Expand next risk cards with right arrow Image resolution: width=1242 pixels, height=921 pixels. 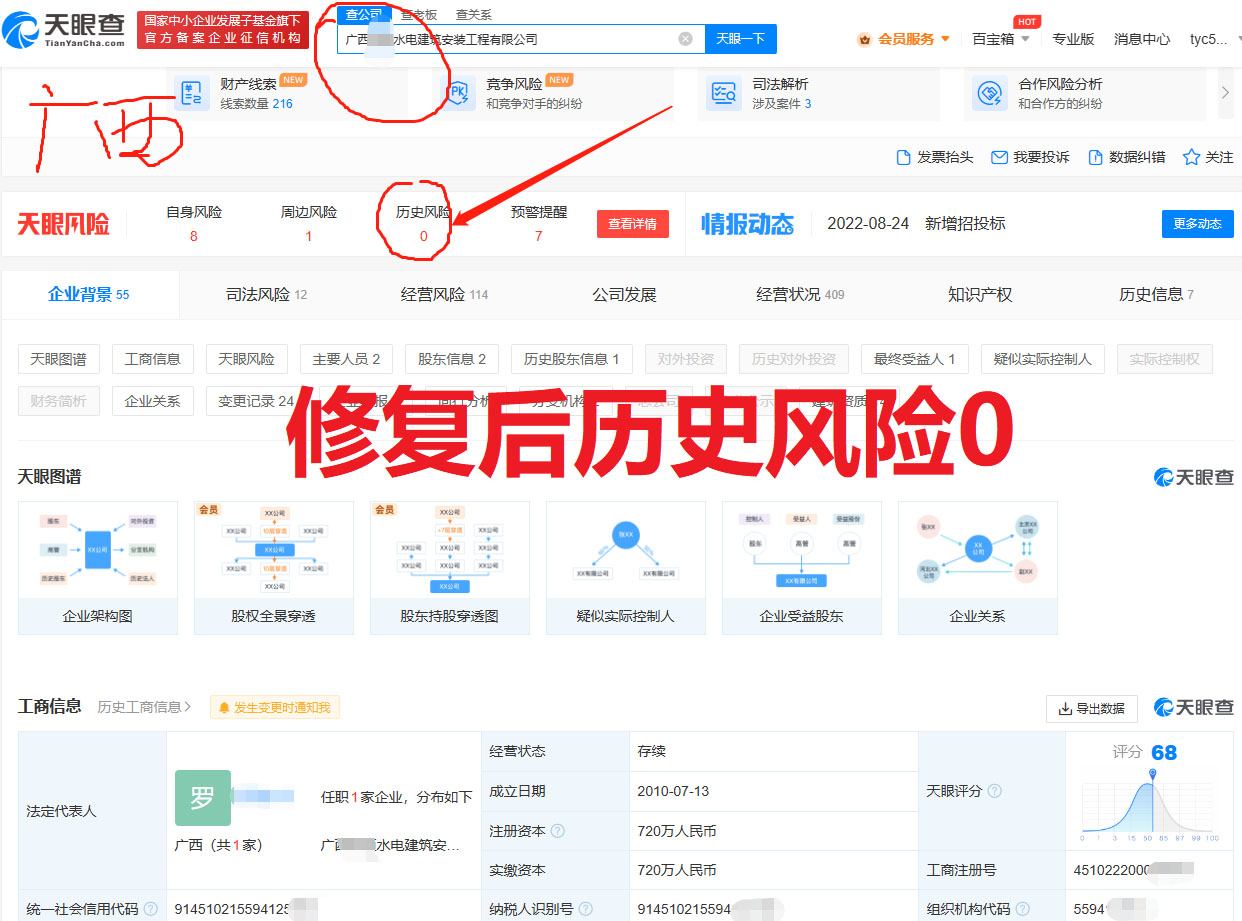(x=1225, y=93)
